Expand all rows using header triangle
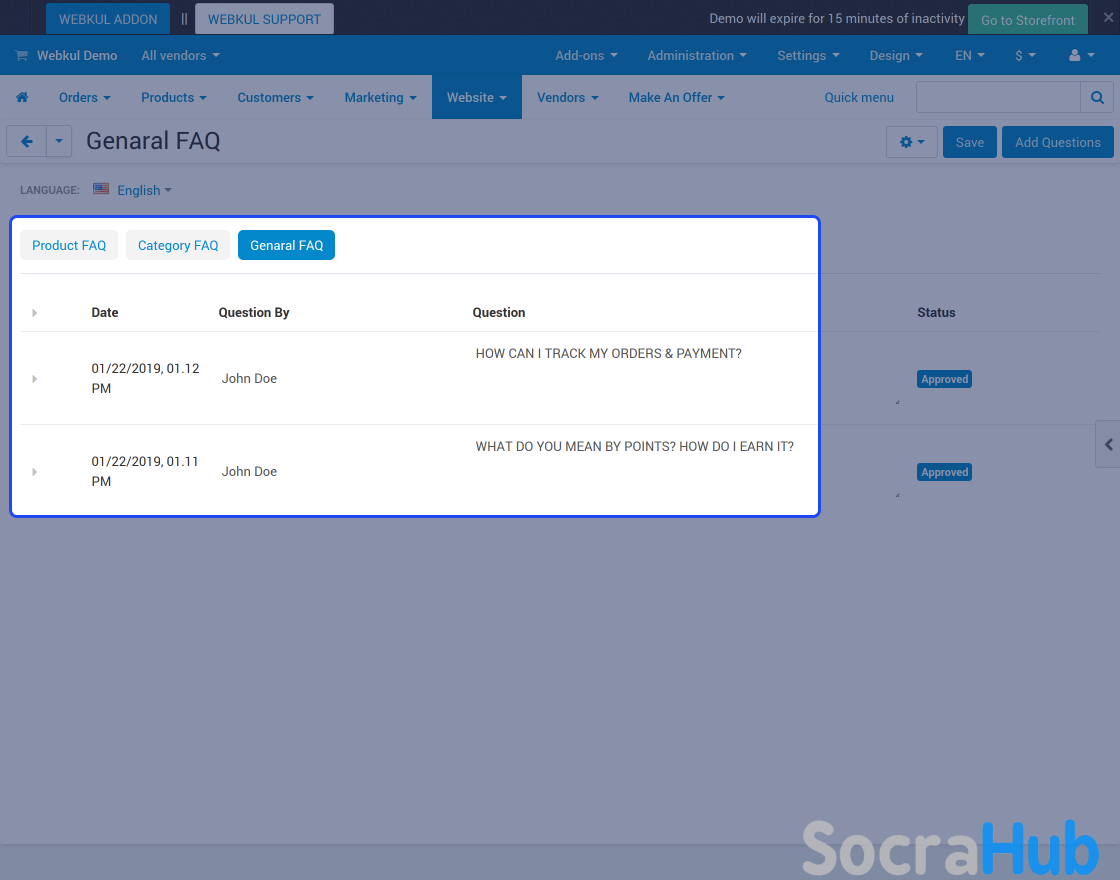This screenshot has width=1120, height=880. (35, 313)
